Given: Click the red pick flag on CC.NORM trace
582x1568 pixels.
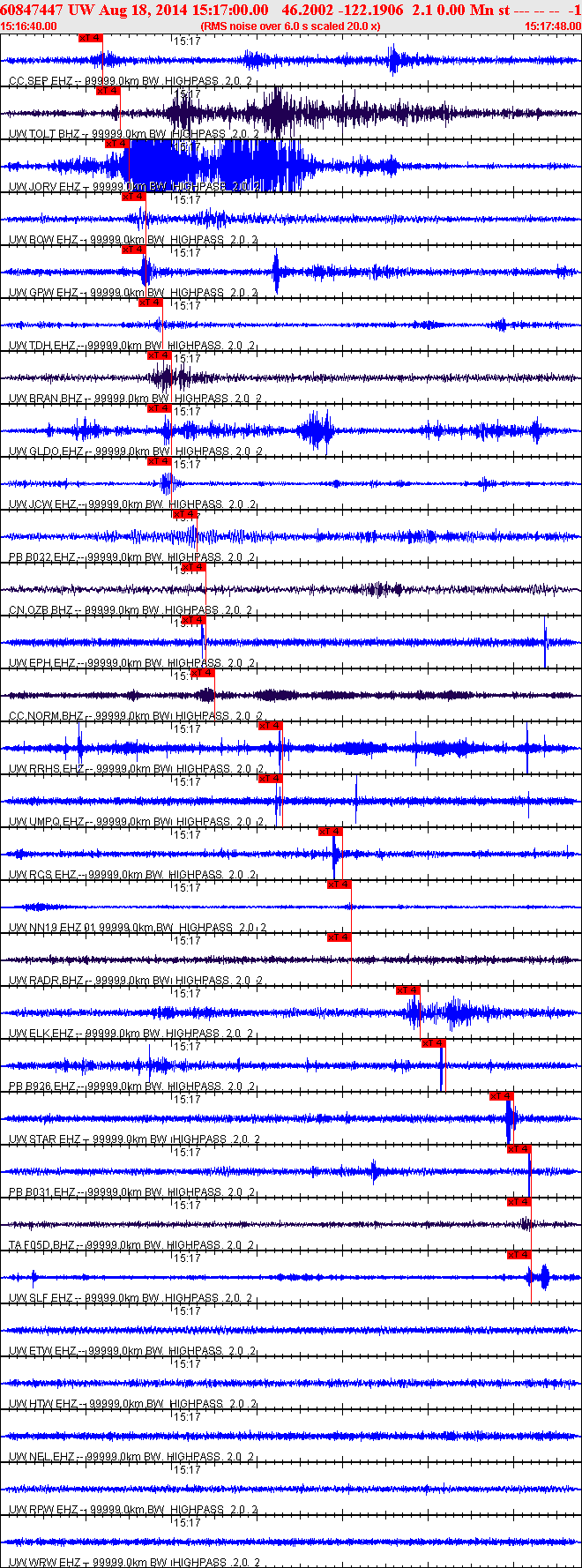Looking at the screenshot, I should pyautogui.click(x=203, y=673).
